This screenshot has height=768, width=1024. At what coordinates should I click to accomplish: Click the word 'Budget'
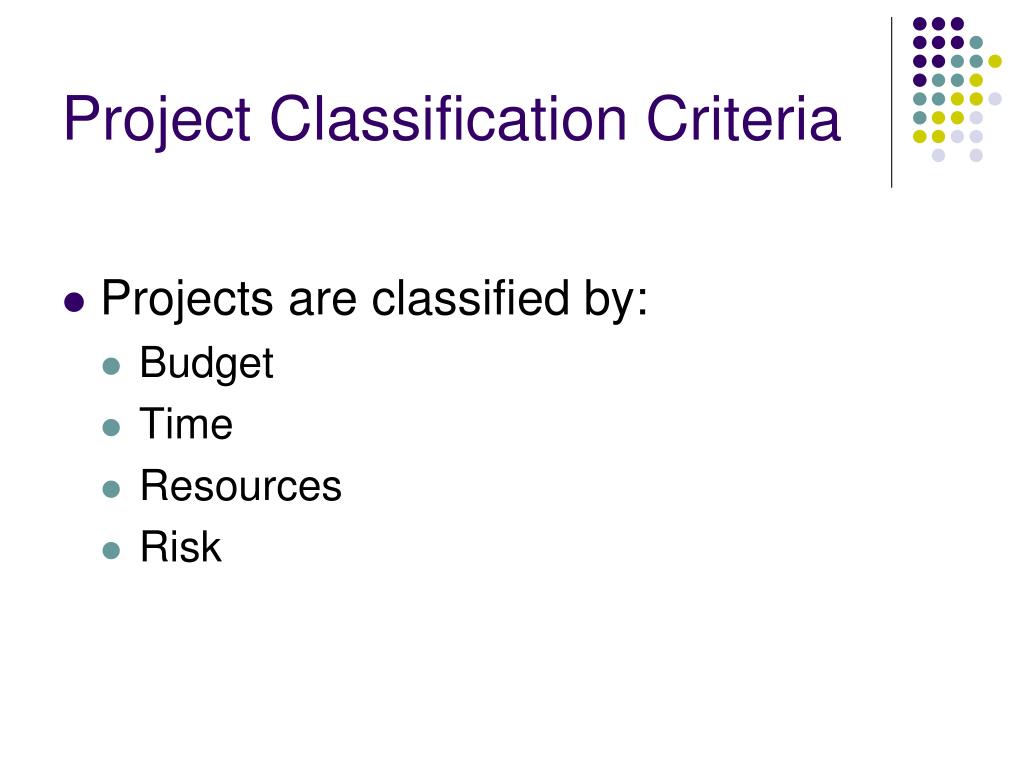point(206,363)
